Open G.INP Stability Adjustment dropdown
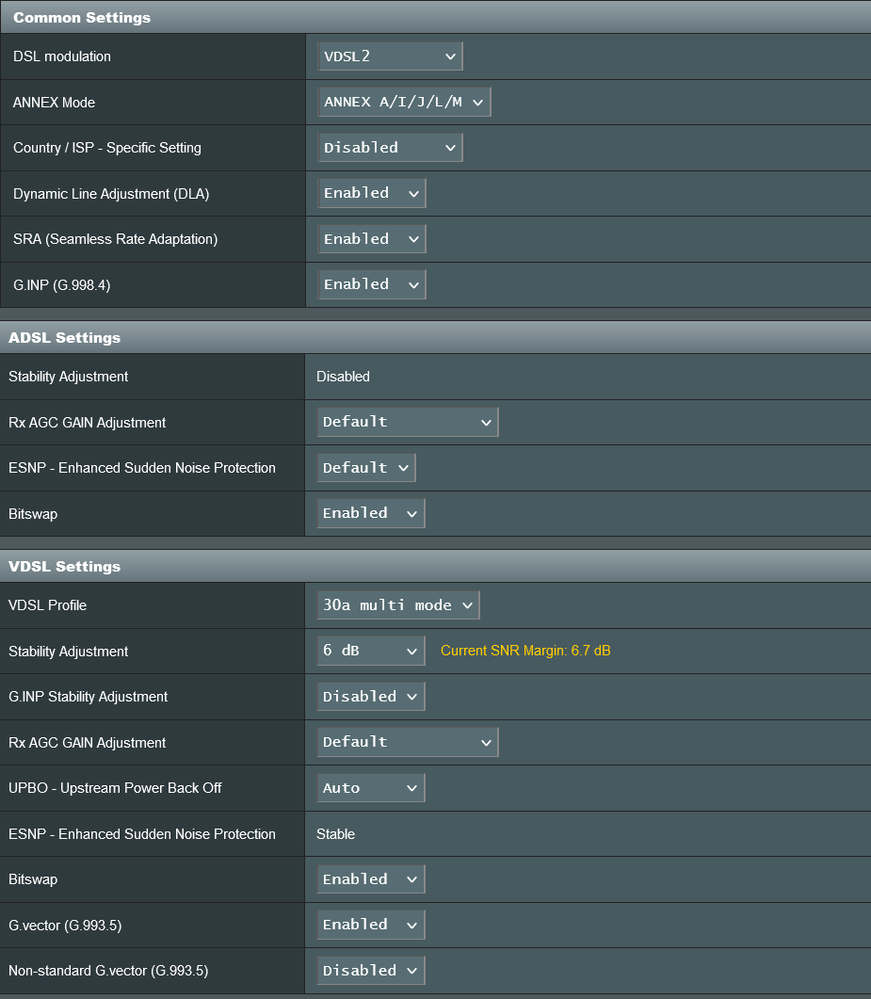The image size is (871, 999). (371, 697)
